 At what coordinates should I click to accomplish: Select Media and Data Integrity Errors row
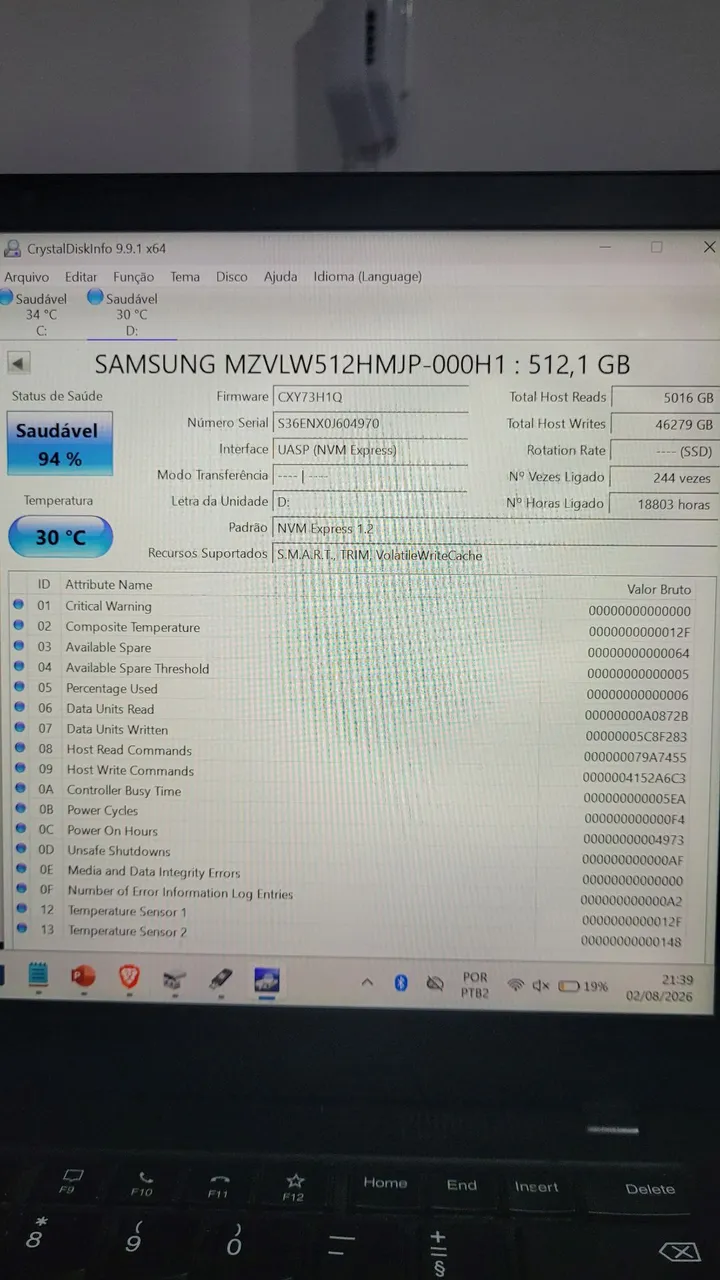[x=362, y=873]
